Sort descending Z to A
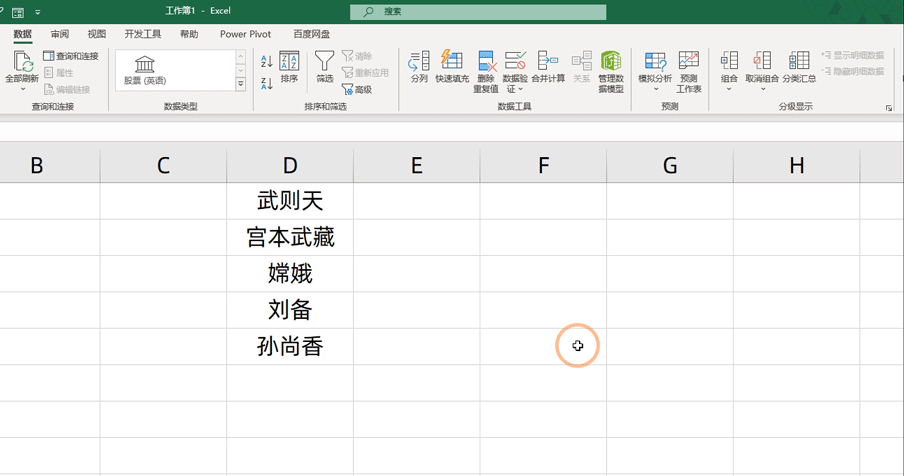Viewport: 904px width, 476px height. 266,83
